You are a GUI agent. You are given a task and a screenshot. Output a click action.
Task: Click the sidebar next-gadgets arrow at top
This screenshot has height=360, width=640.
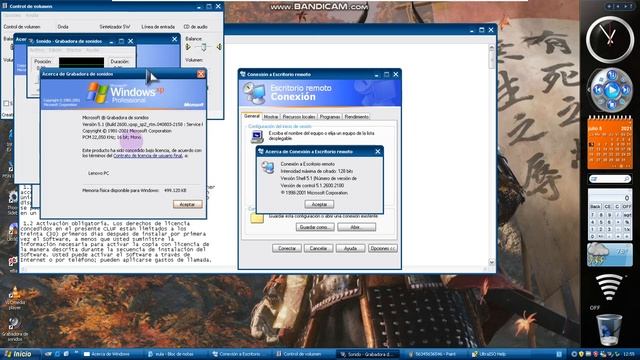point(627,6)
